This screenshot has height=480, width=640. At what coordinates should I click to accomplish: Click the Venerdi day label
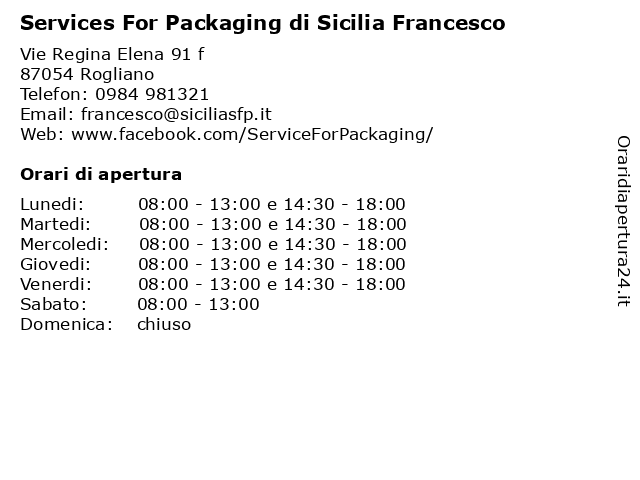pos(56,284)
